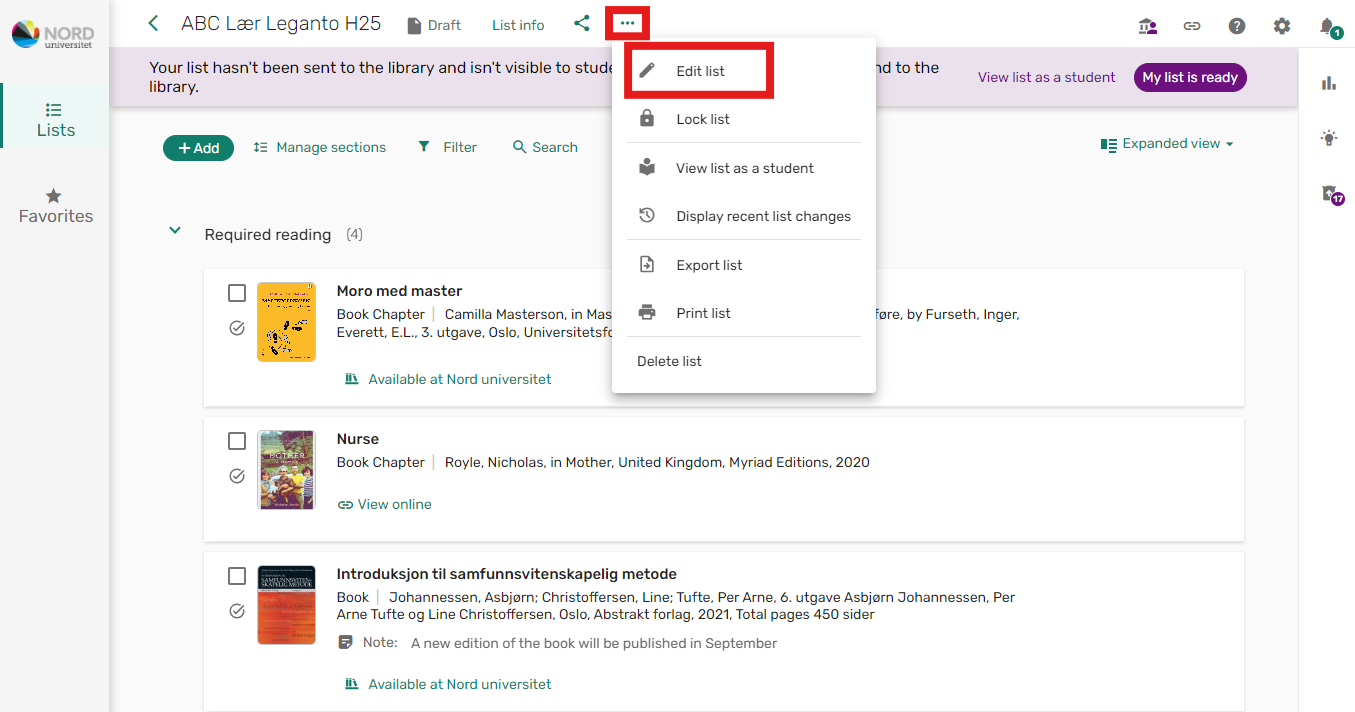Tick the checkbox for Nurse
The height and width of the screenshot is (712, 1355).
point(237,441)
